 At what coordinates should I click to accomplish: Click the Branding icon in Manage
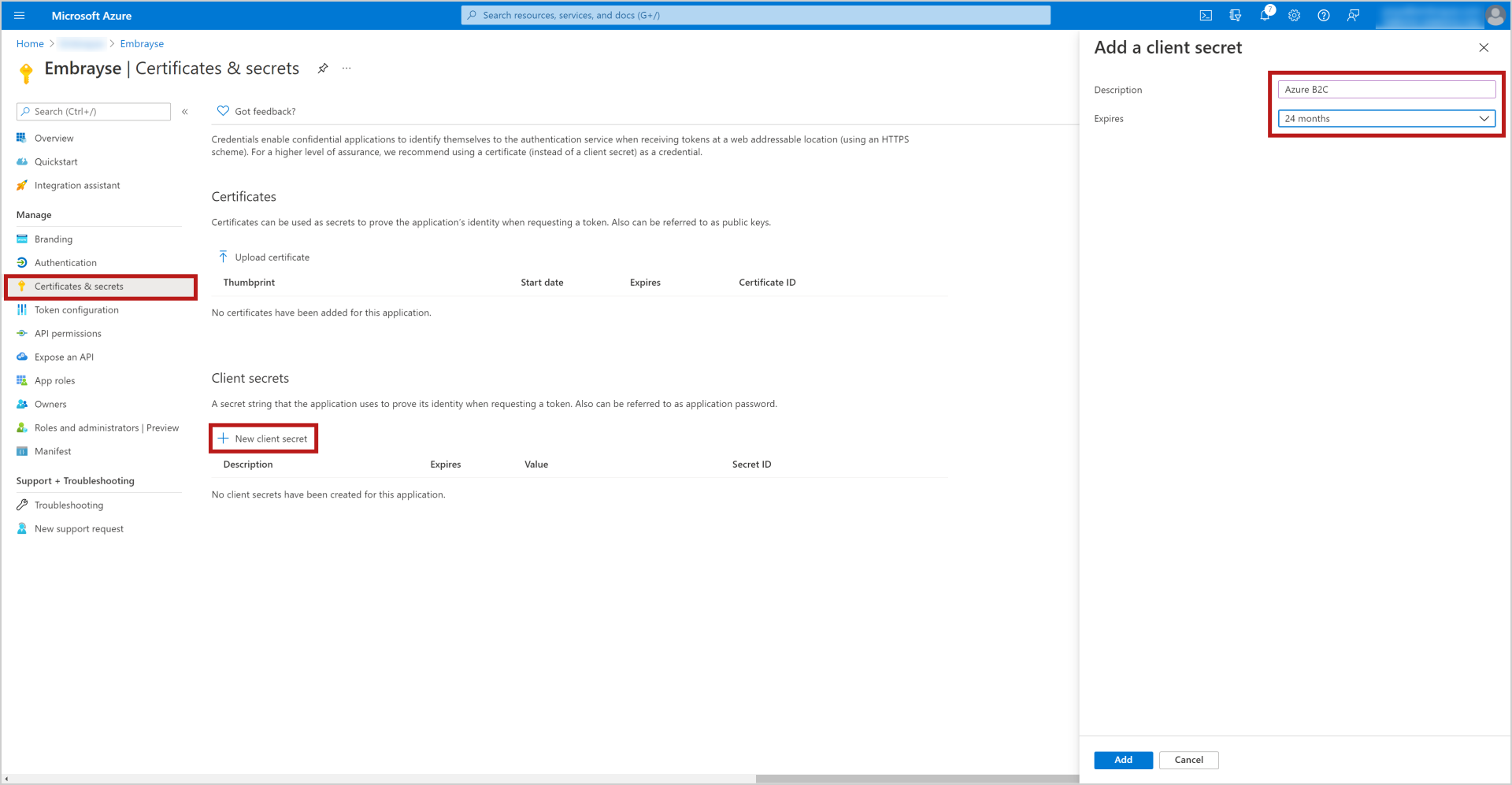point(22,239)
